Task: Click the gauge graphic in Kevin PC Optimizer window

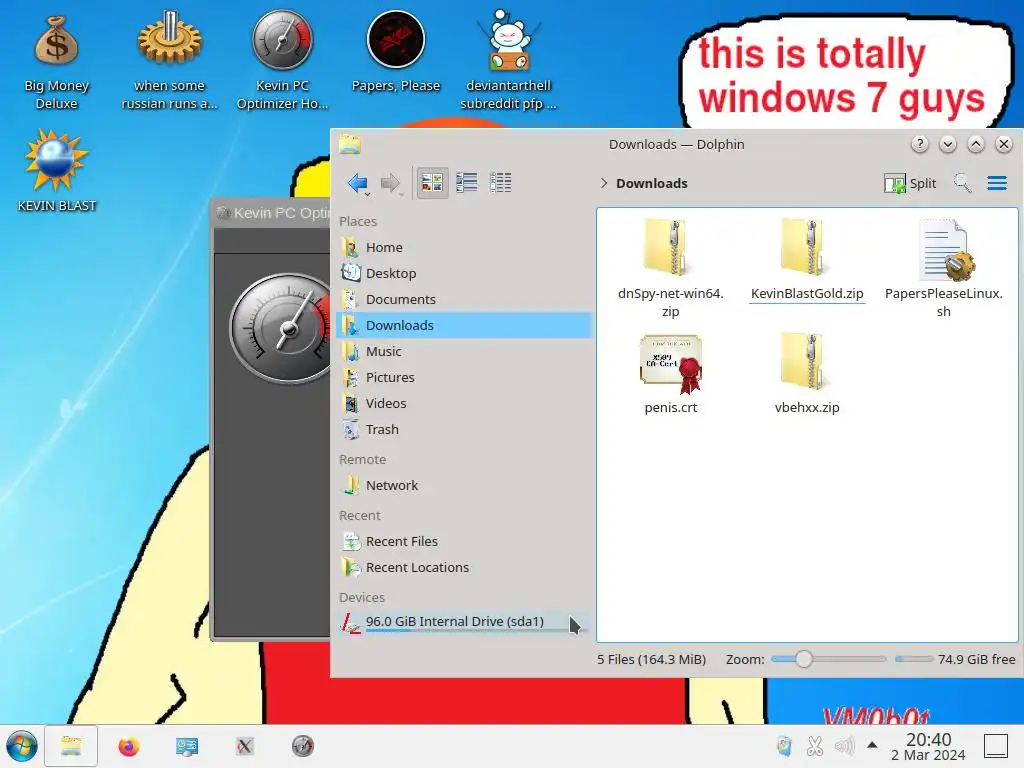Action: 282,328
